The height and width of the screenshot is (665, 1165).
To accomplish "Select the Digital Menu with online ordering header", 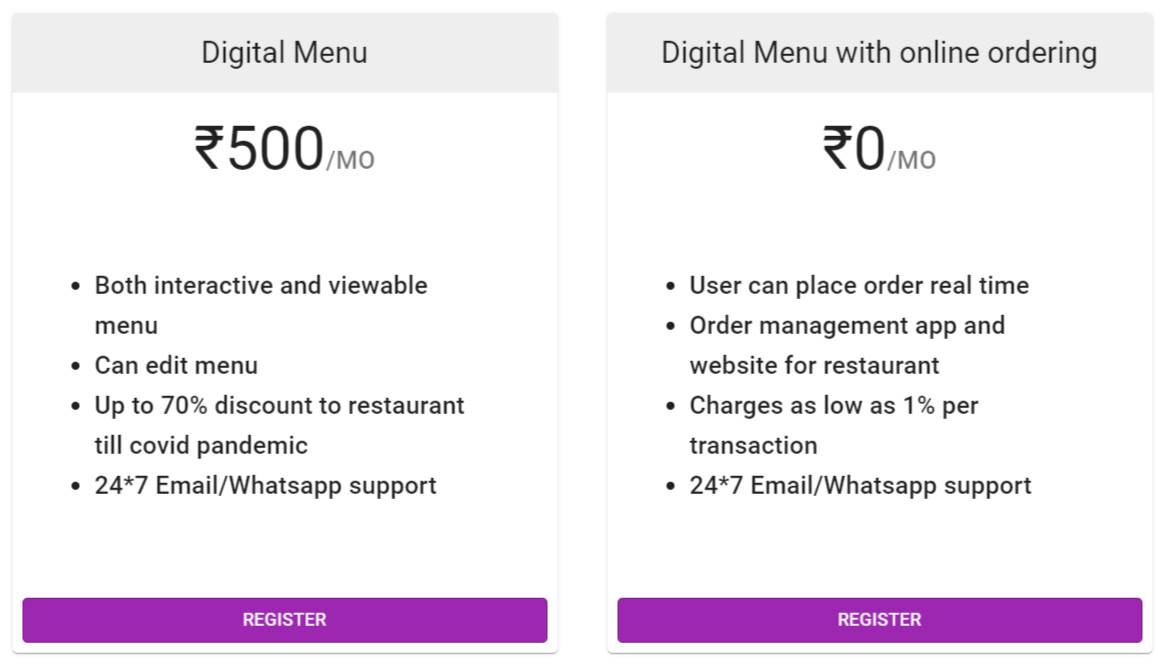I will [x=878, y=52].
